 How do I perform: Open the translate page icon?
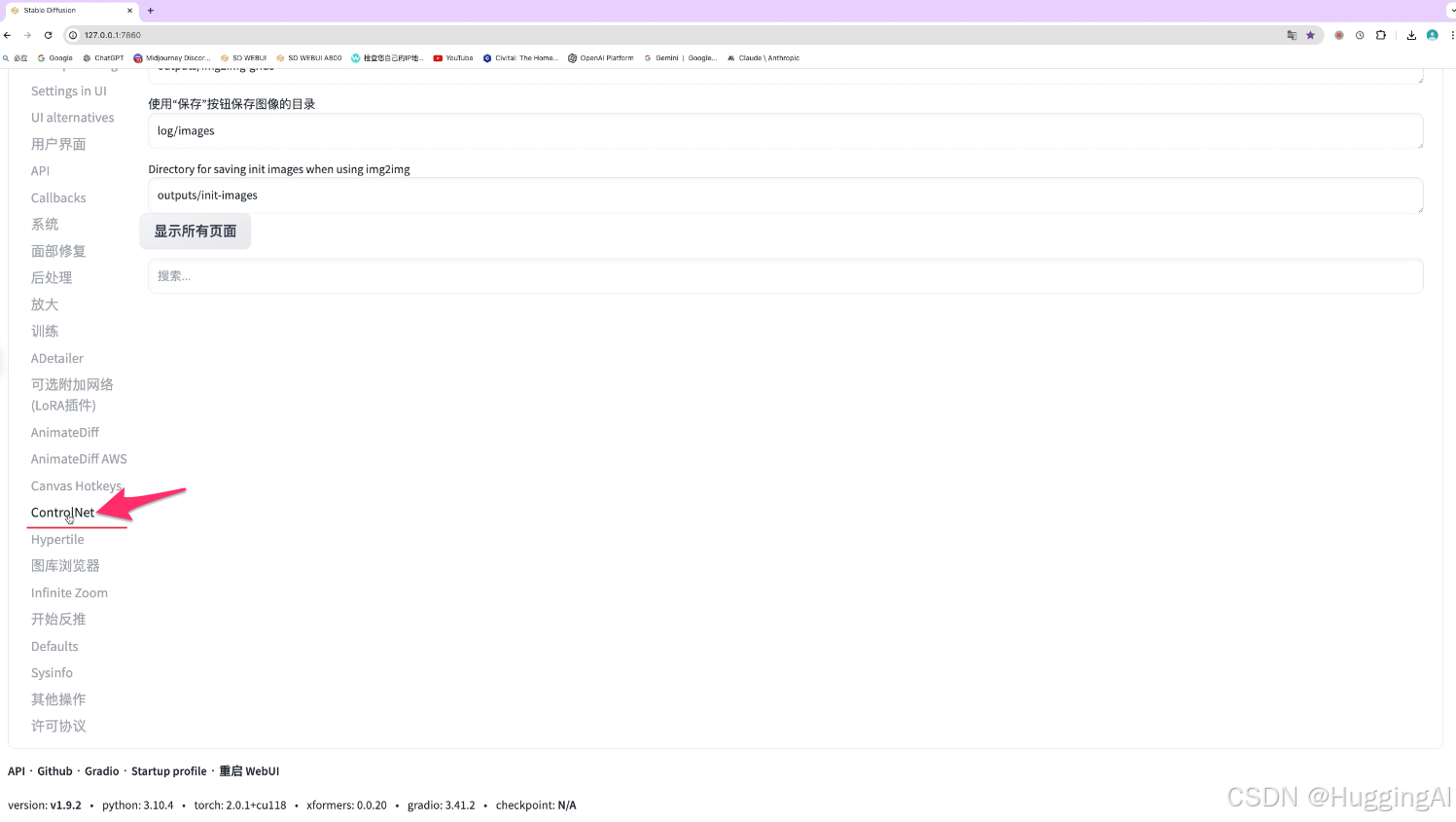[x=1292, y=35]
